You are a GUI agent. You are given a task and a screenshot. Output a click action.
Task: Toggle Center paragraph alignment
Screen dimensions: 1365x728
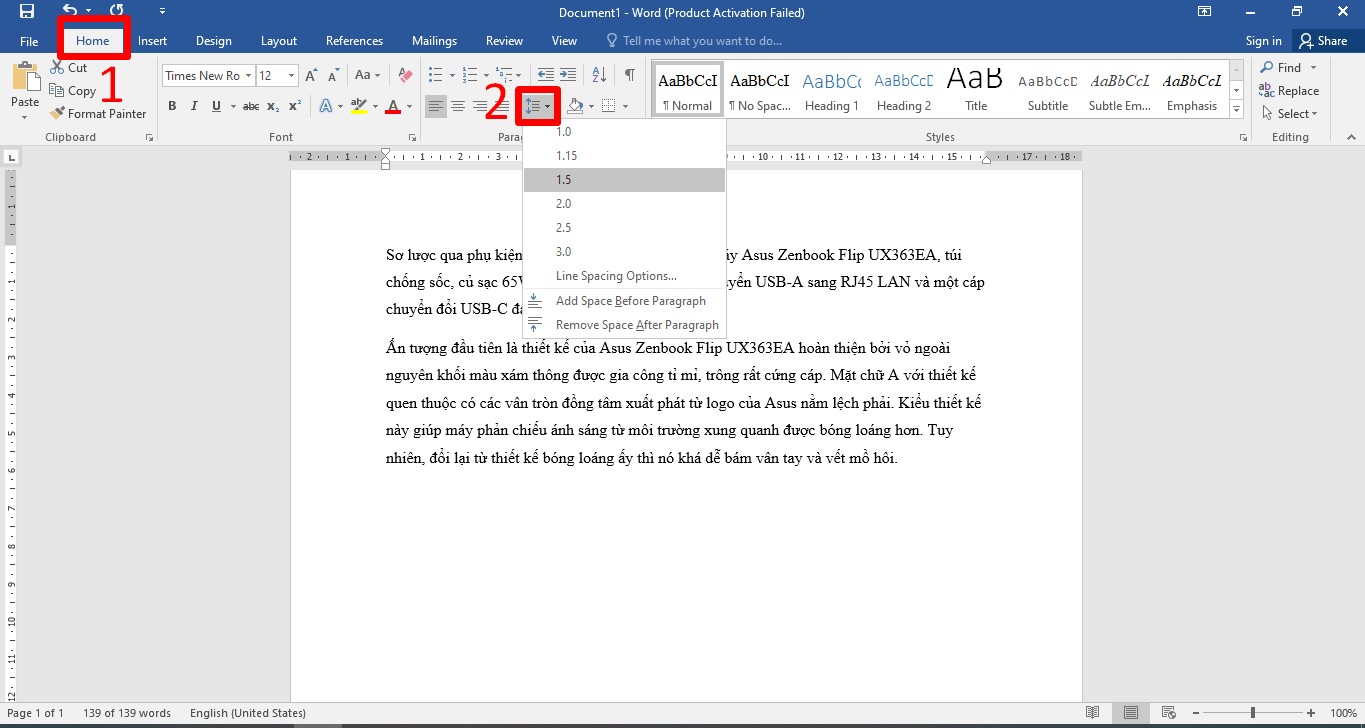[458, 106]
